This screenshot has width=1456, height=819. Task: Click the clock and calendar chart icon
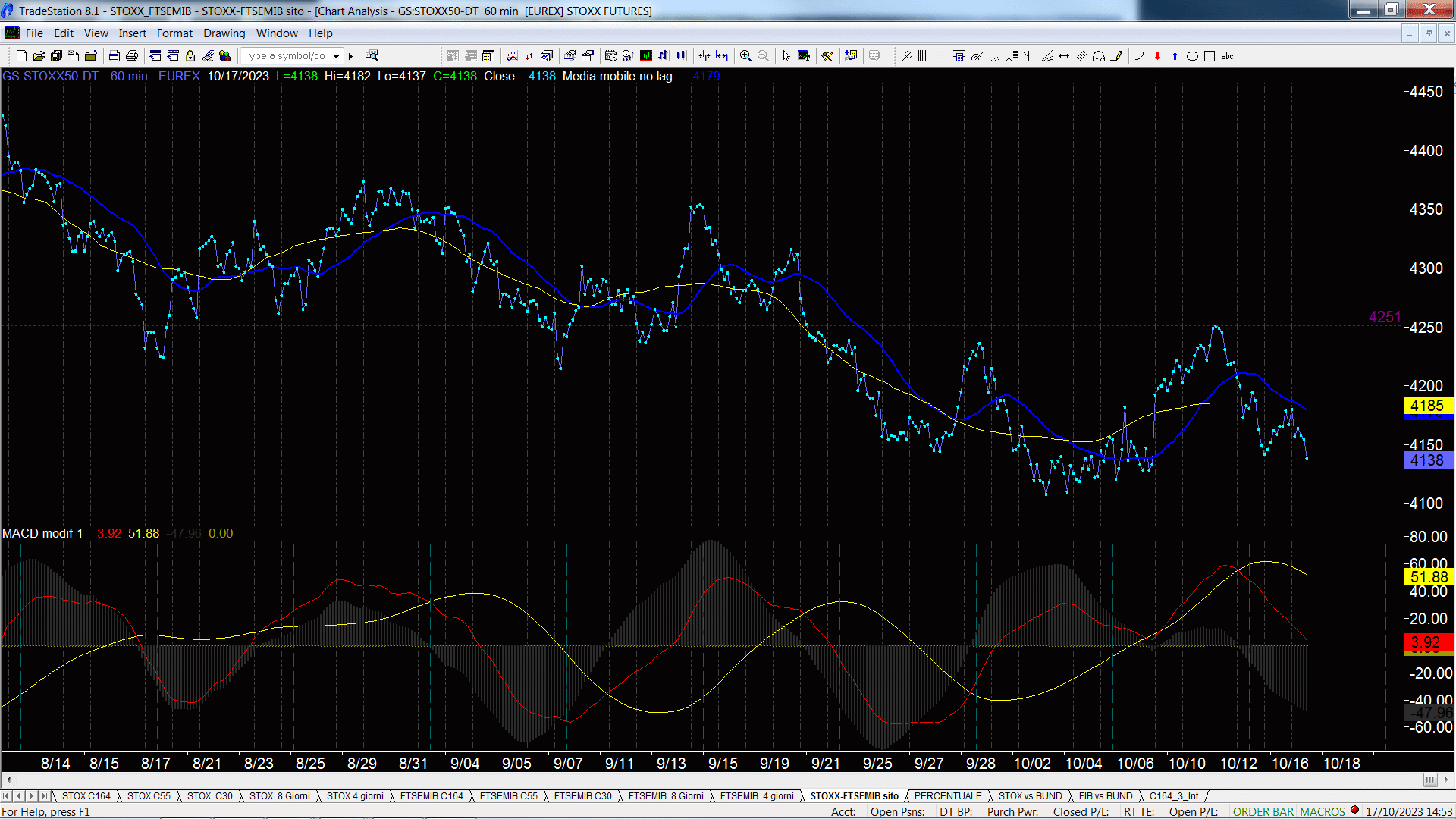(x=611, y=55)
